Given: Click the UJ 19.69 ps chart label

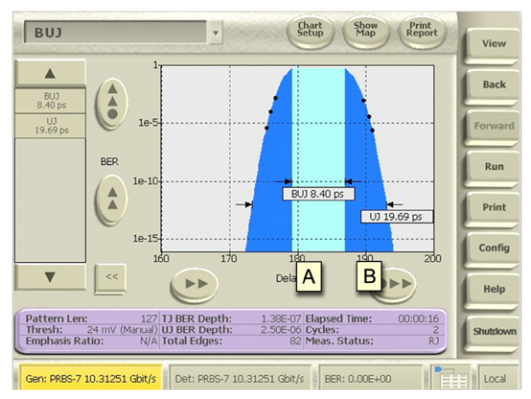Looking at the screenshot, I should (x=397, y=217).
